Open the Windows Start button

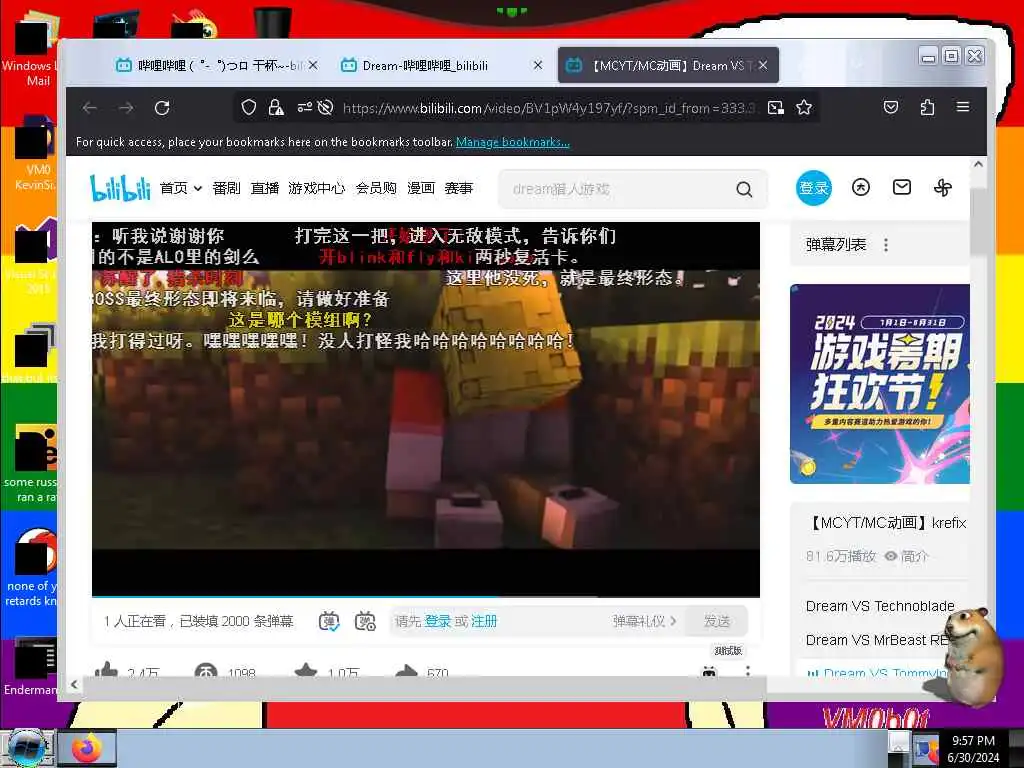click(x=26, y=748)
